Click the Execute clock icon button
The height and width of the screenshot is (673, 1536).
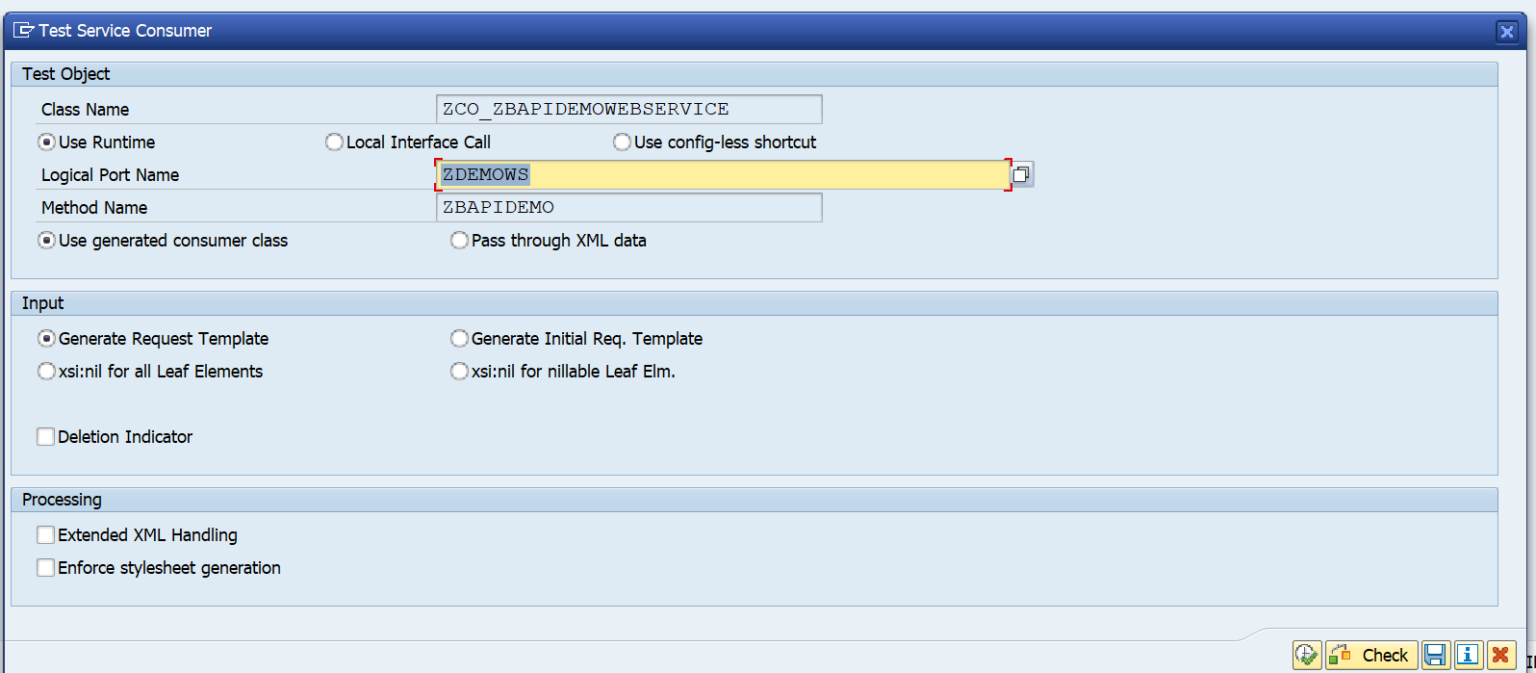[x=1306, y=655]
